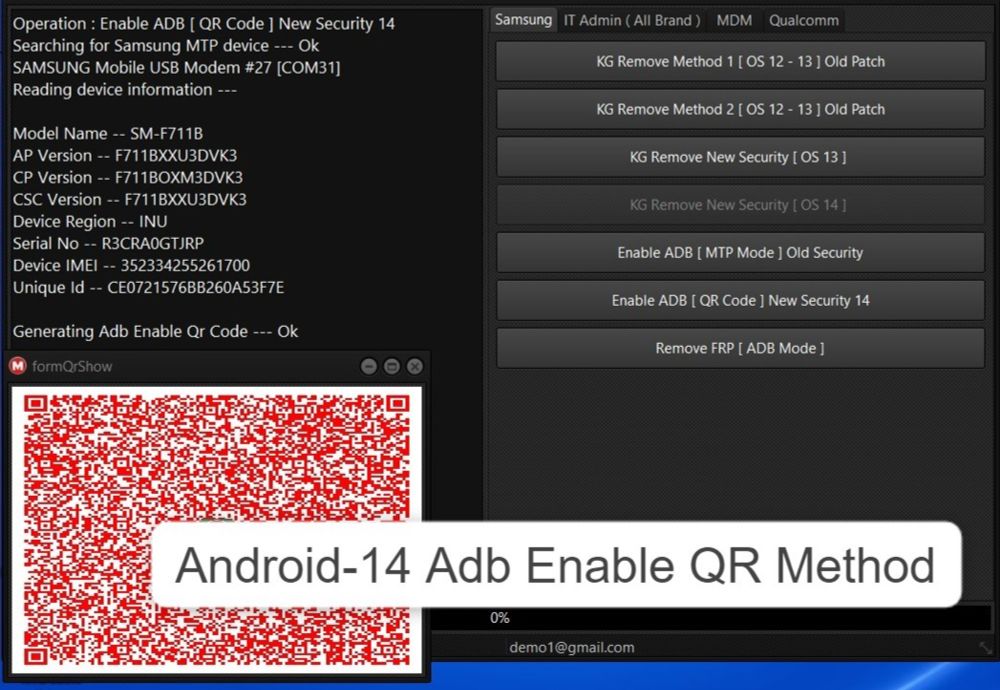
Task: Click KG Remove New Security OS 14
Action: 740,205
